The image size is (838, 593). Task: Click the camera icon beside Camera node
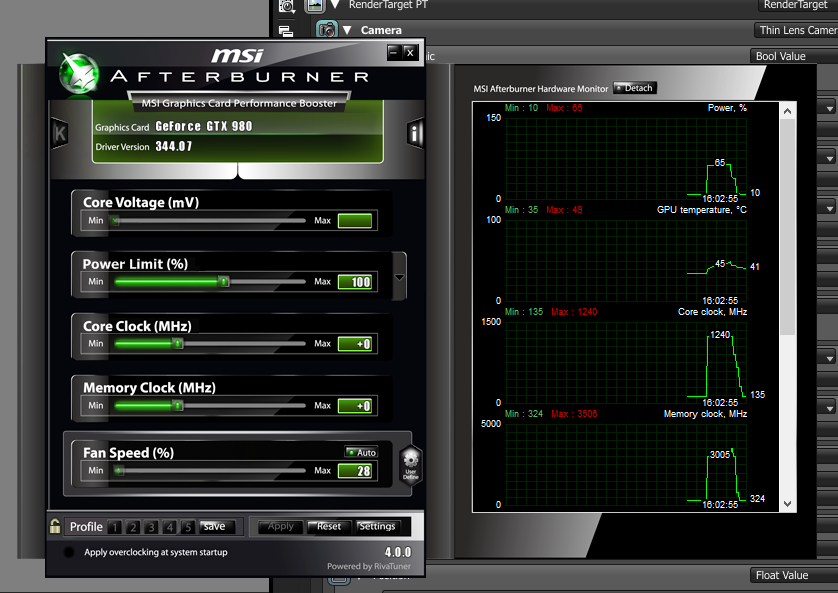coord(327,30)
